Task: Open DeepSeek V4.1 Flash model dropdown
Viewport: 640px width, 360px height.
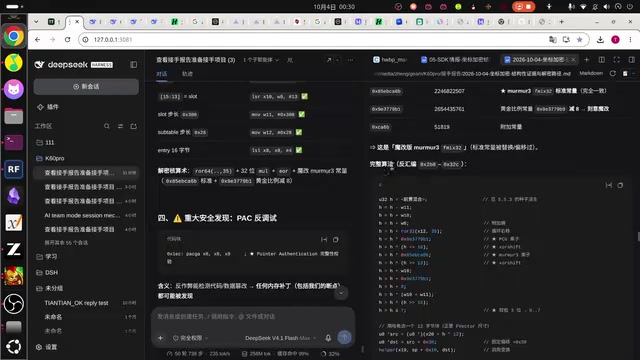Action: (280, 338)
